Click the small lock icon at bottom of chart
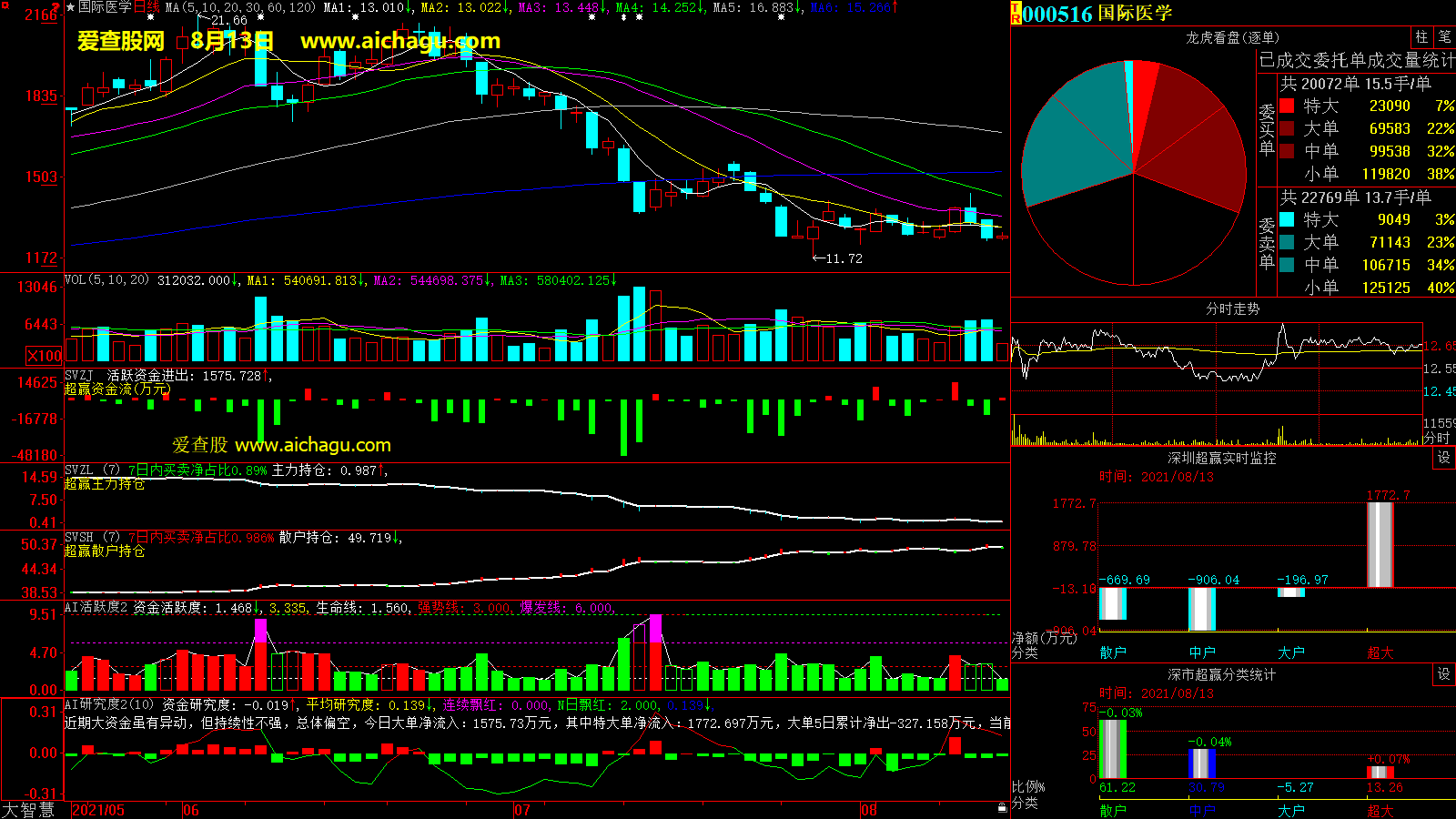 [x=1002, y=807]
